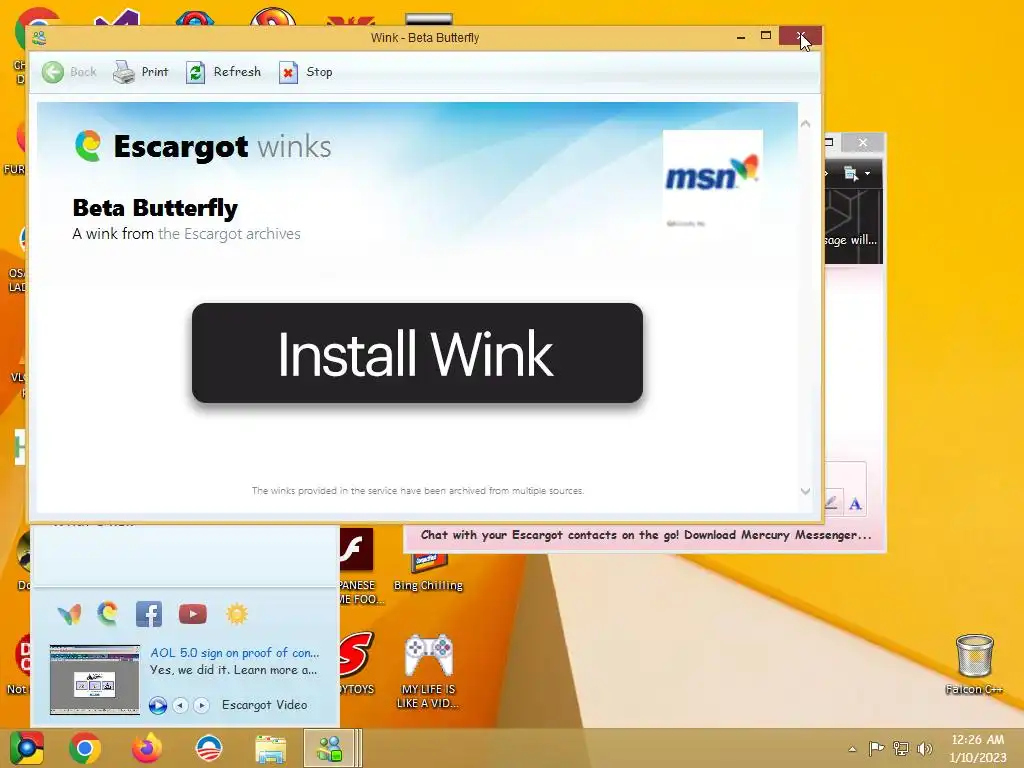The width and height of the screenshot is (1024, 768).
Task: Click the MSN butterfly wink preview
Action: tap(712, 178)
